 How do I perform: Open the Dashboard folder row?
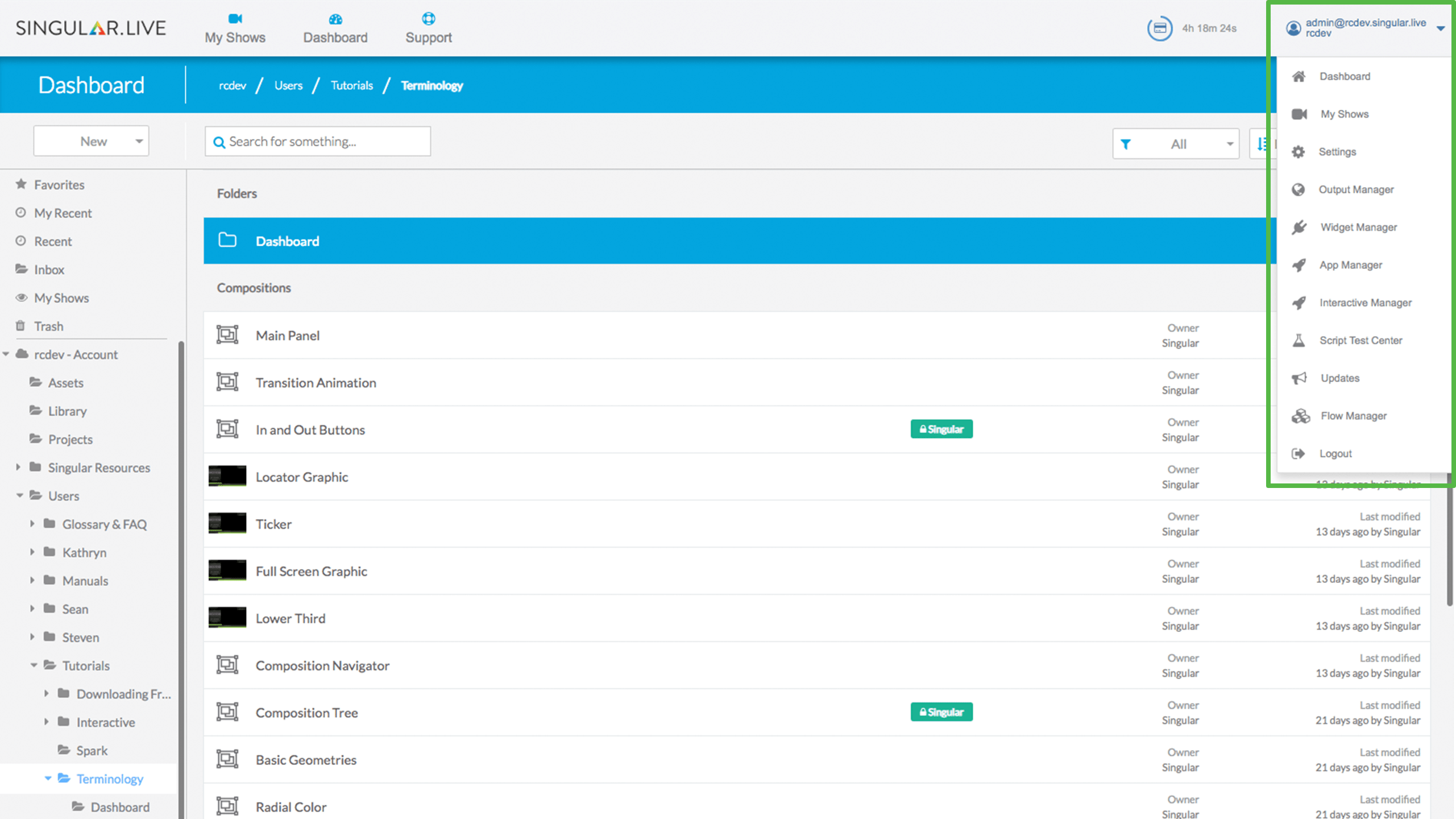pyautogui.click(x=733, y=241)
